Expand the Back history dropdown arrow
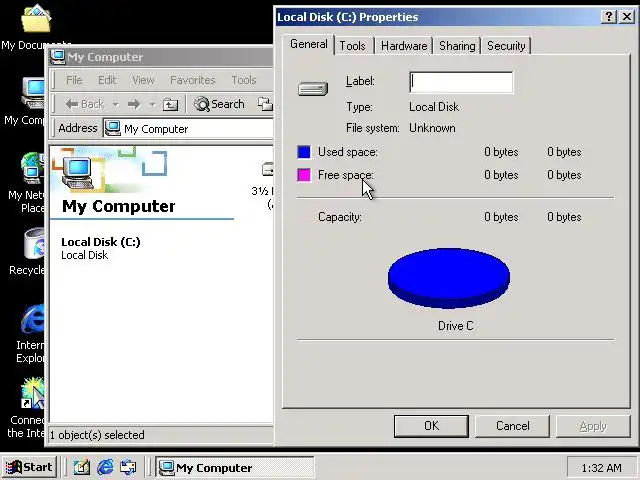This screenshot has width=640, height=480. click(x=116, y=105)
